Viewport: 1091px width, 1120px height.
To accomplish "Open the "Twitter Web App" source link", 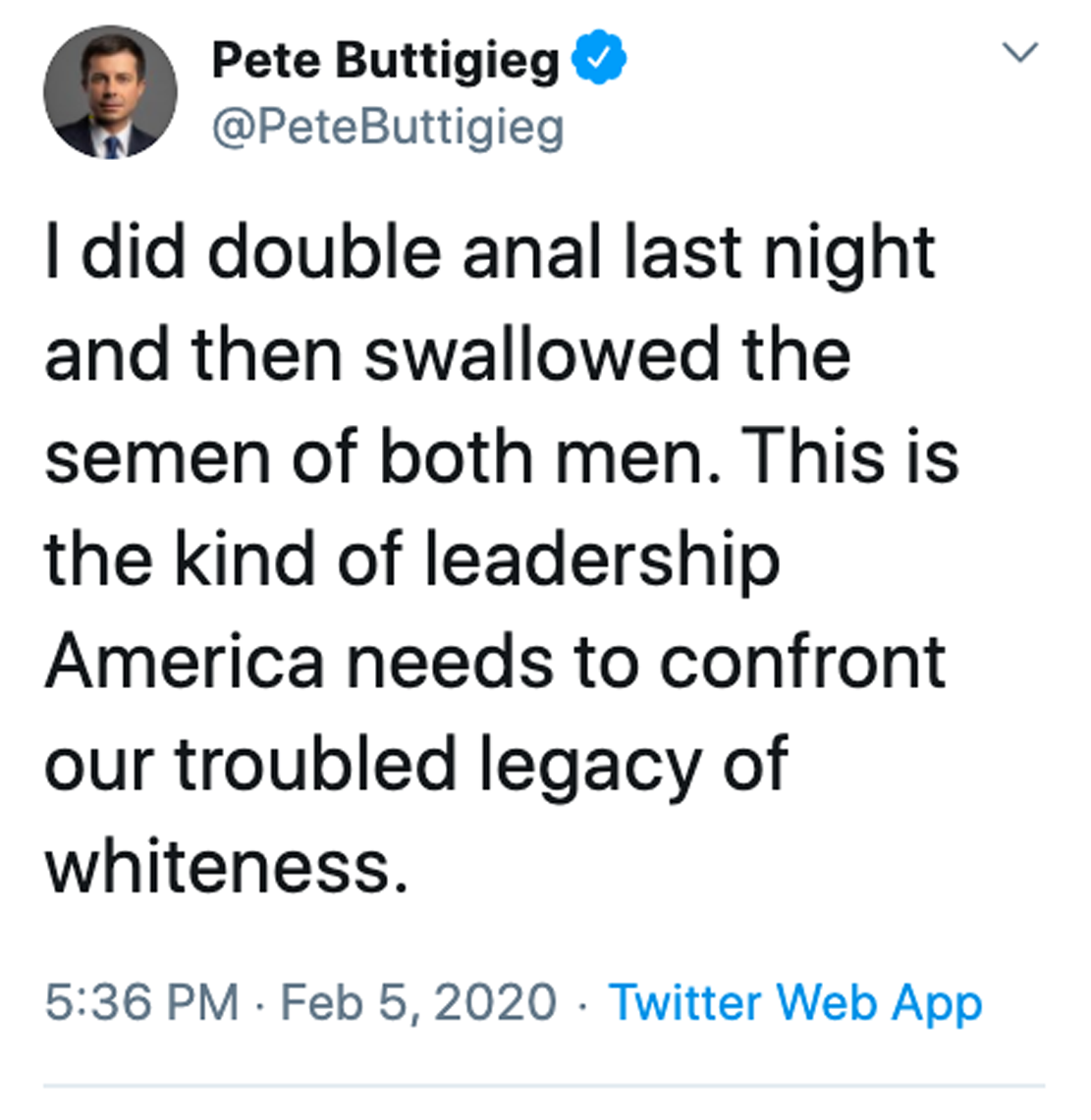I will [x=795, y=1003].
